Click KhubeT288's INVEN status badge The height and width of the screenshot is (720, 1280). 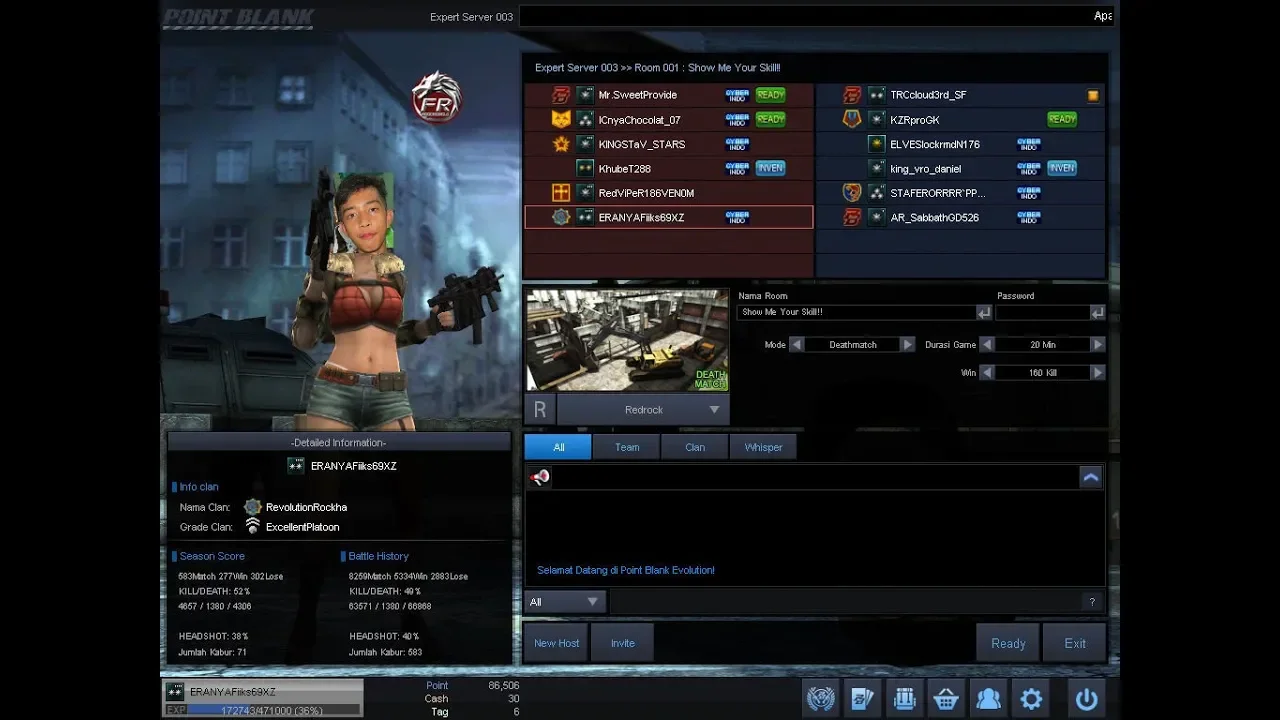pos(770,168)
